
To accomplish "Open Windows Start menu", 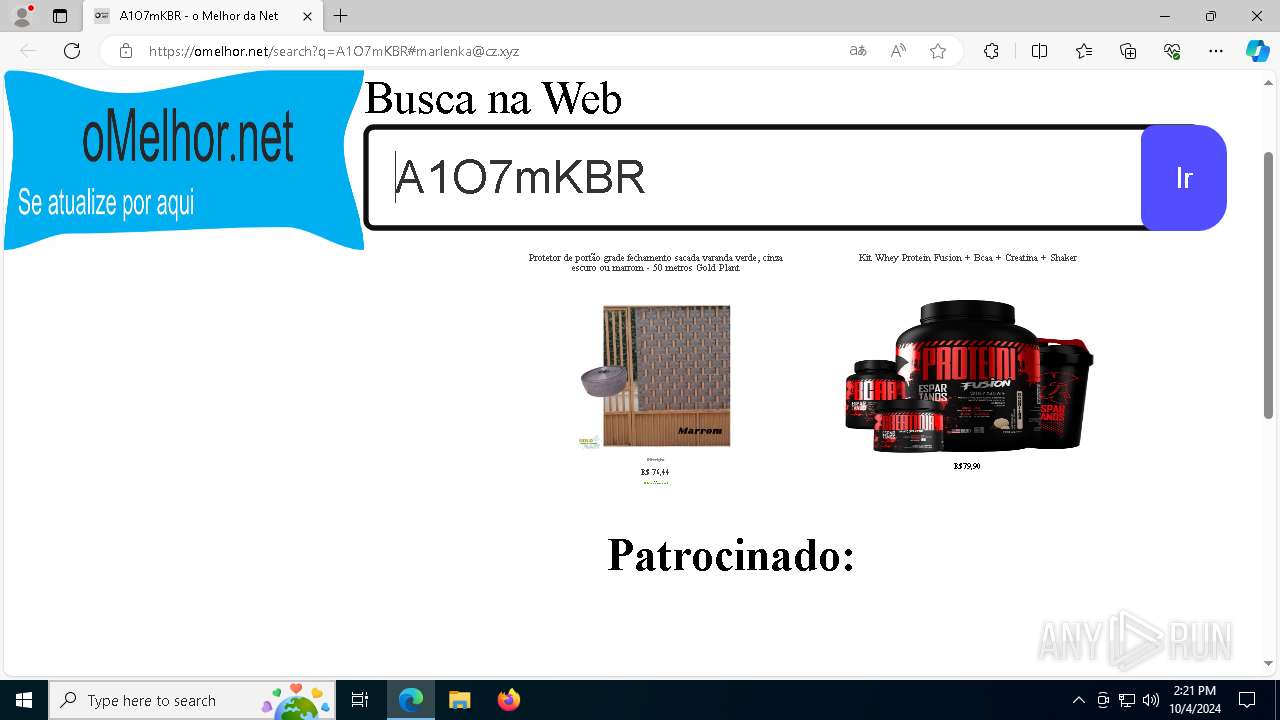I will pyautogui.click(x=24, y=700).
